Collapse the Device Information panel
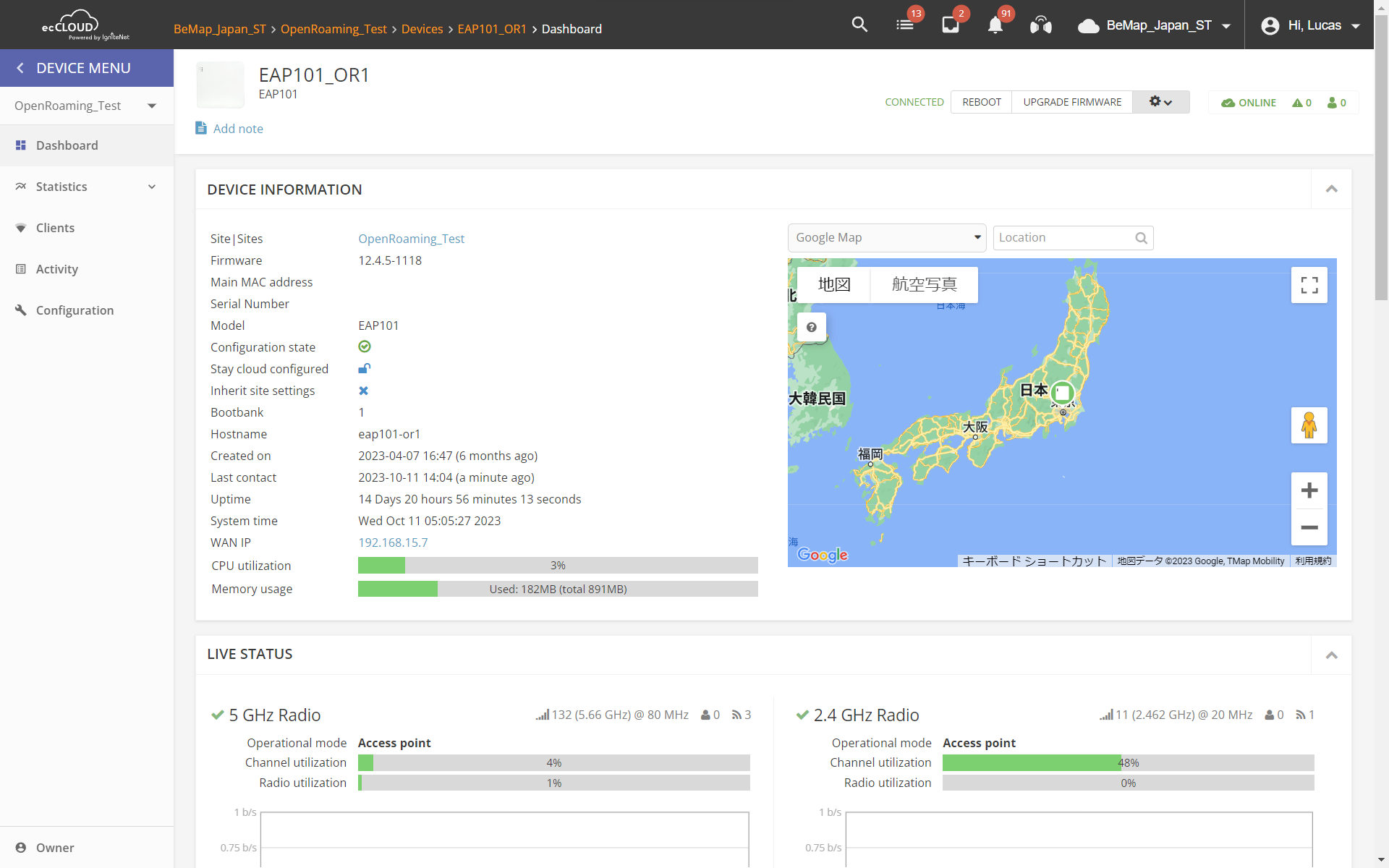 coord(1331,189)
